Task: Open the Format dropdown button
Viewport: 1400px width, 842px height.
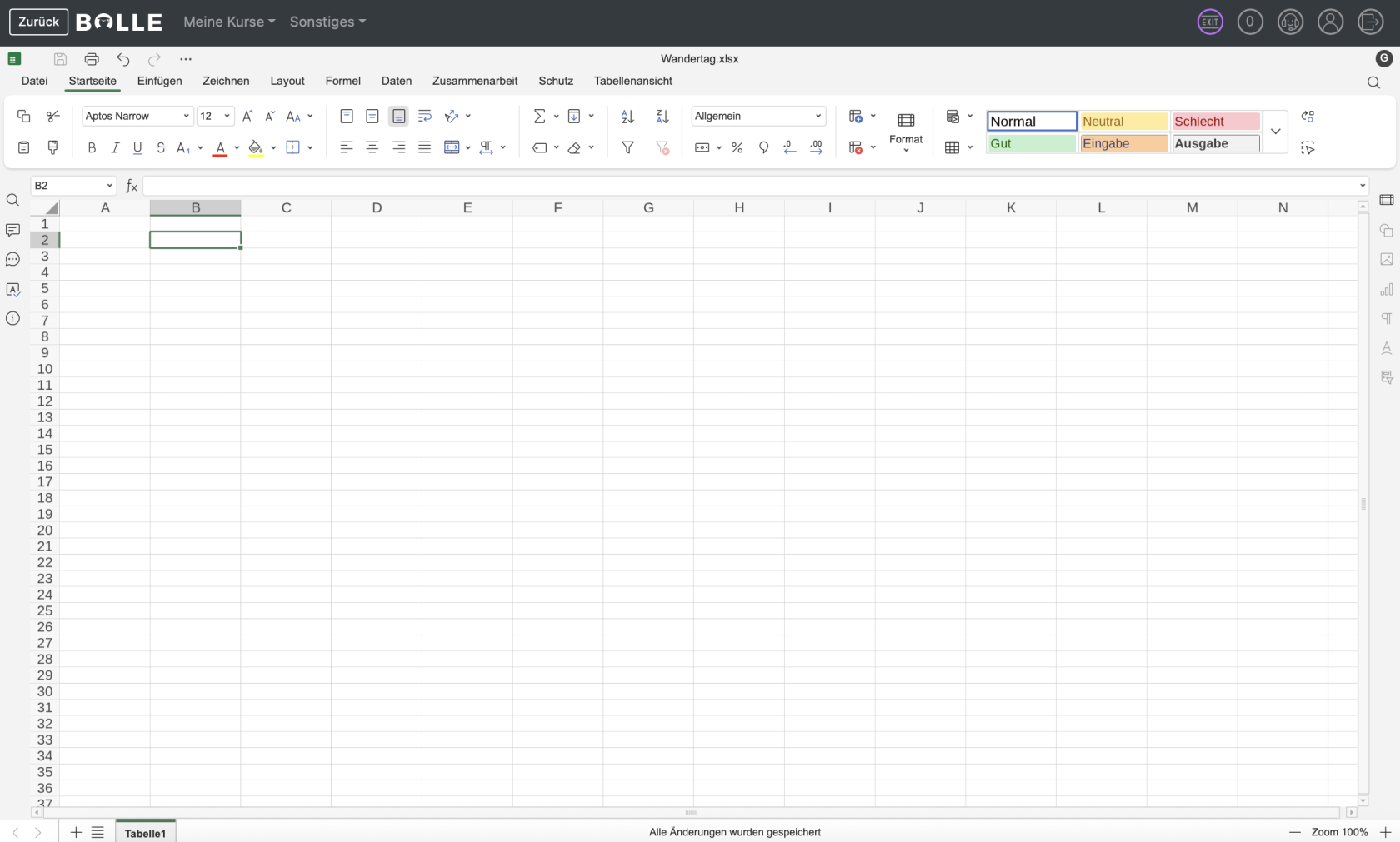Action: [x=906, y=132]
